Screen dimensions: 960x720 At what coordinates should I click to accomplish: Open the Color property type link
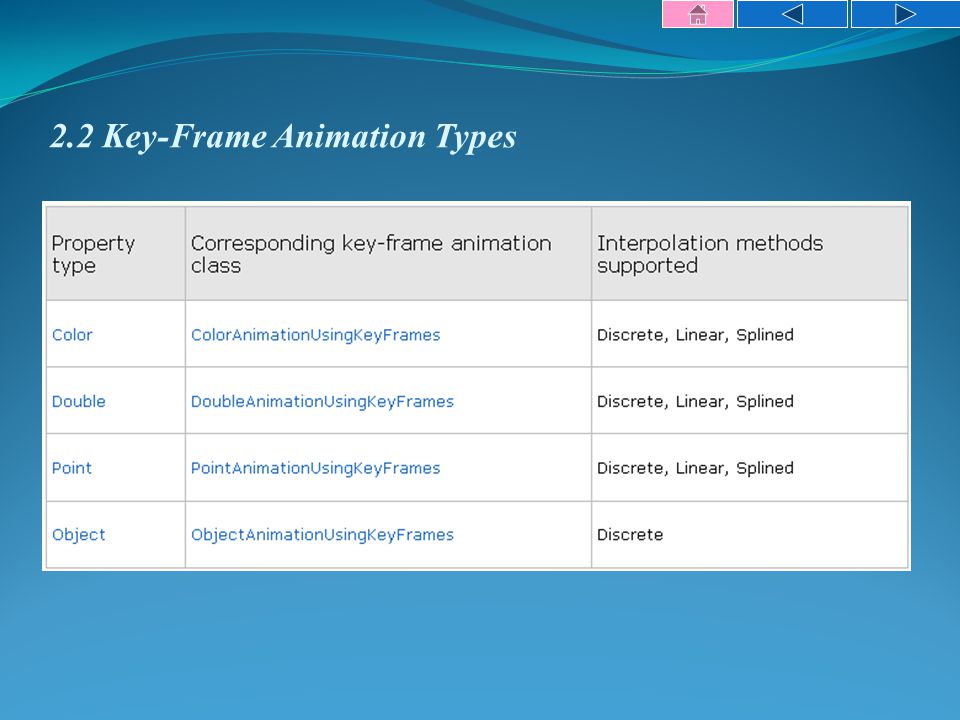point(72,335)
